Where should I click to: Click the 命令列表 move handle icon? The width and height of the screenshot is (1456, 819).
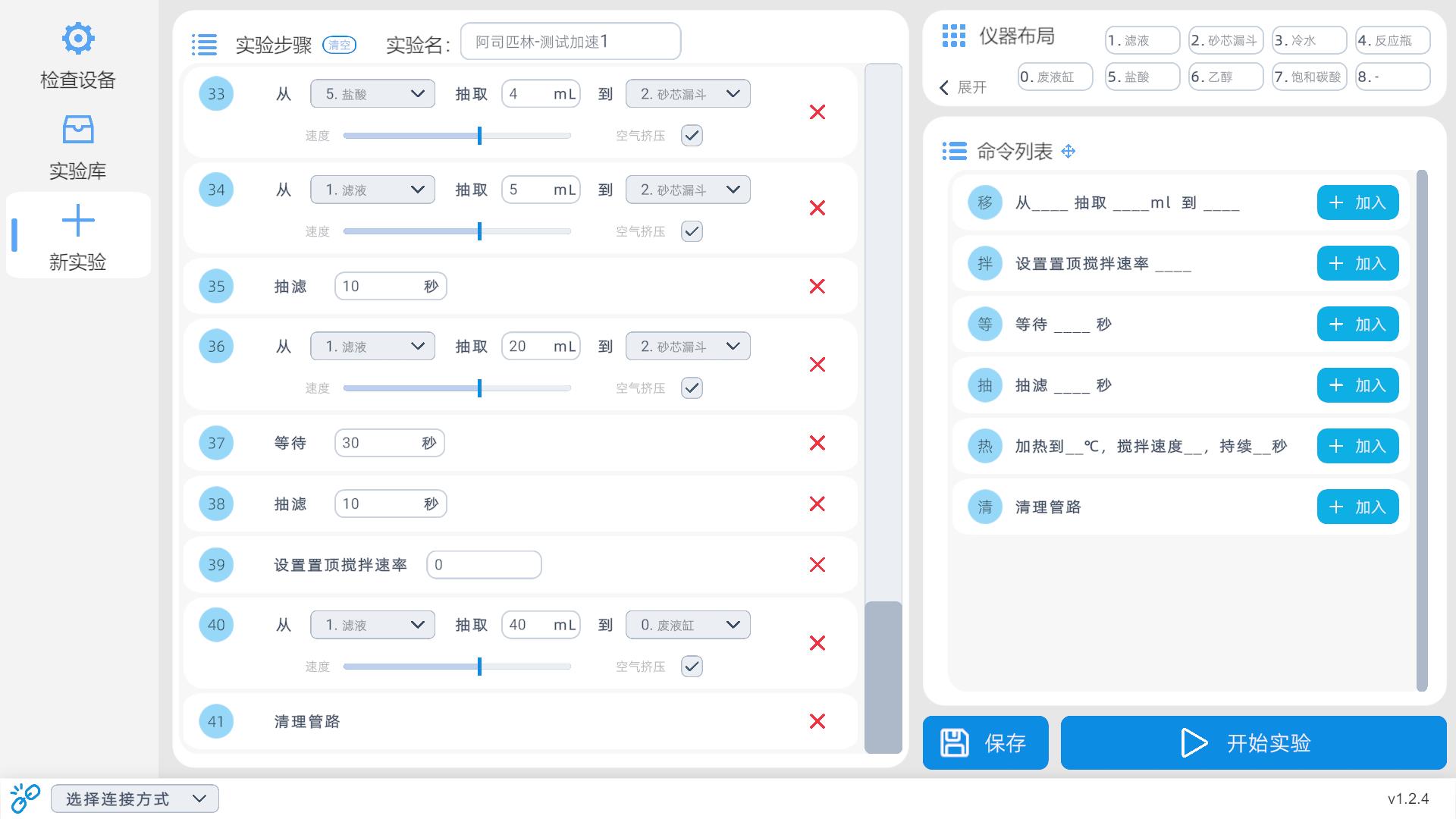[x=1068, y=151]
